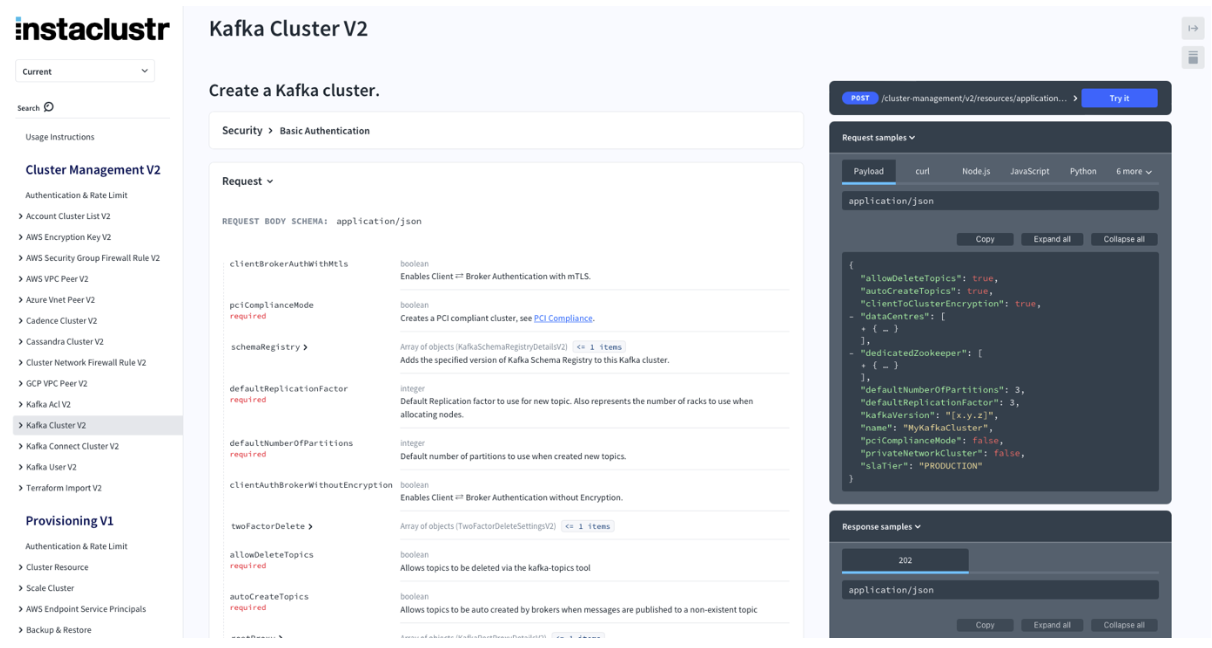1212x648 pixels.
Task: Open the 6 more languages dropdown
Action: point(1134,171)
